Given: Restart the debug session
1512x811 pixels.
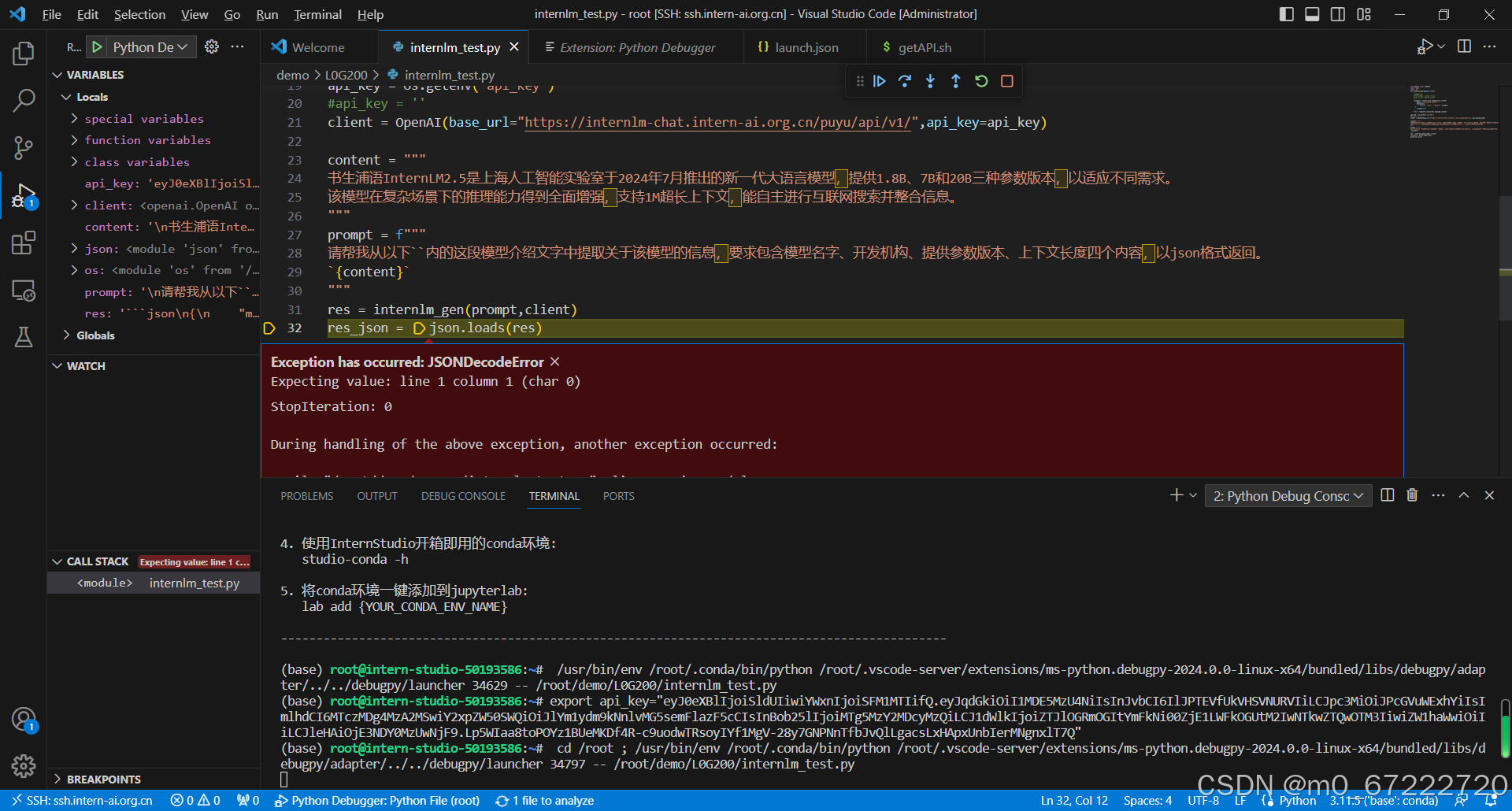Looking at the screenshot, I should 981,81.
